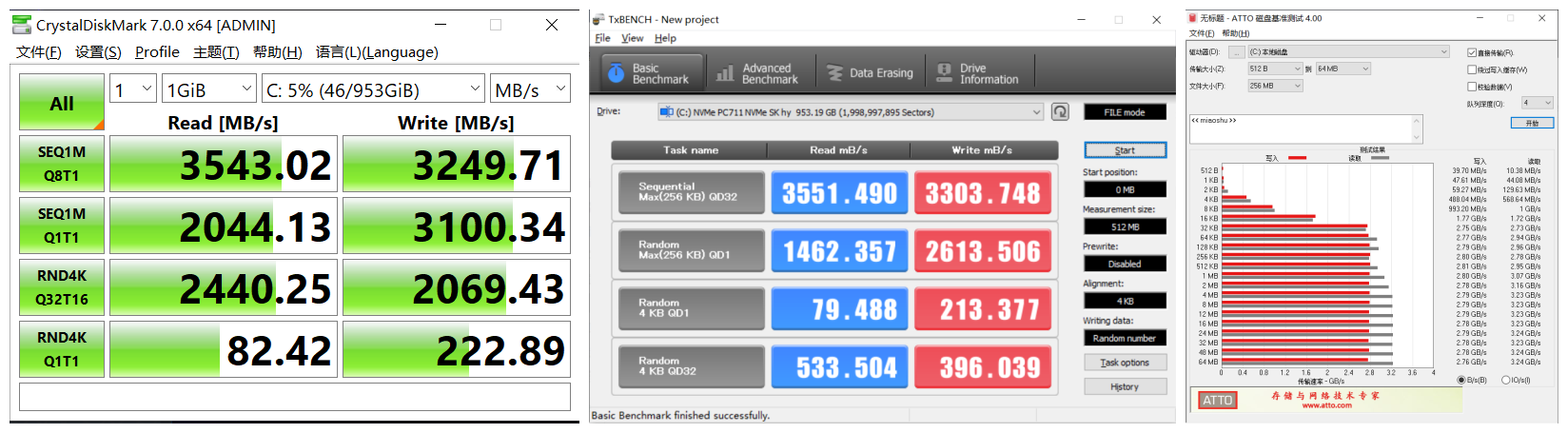Click the description box scroll down arrow

pyautogui.click(x=1417, y=138)
